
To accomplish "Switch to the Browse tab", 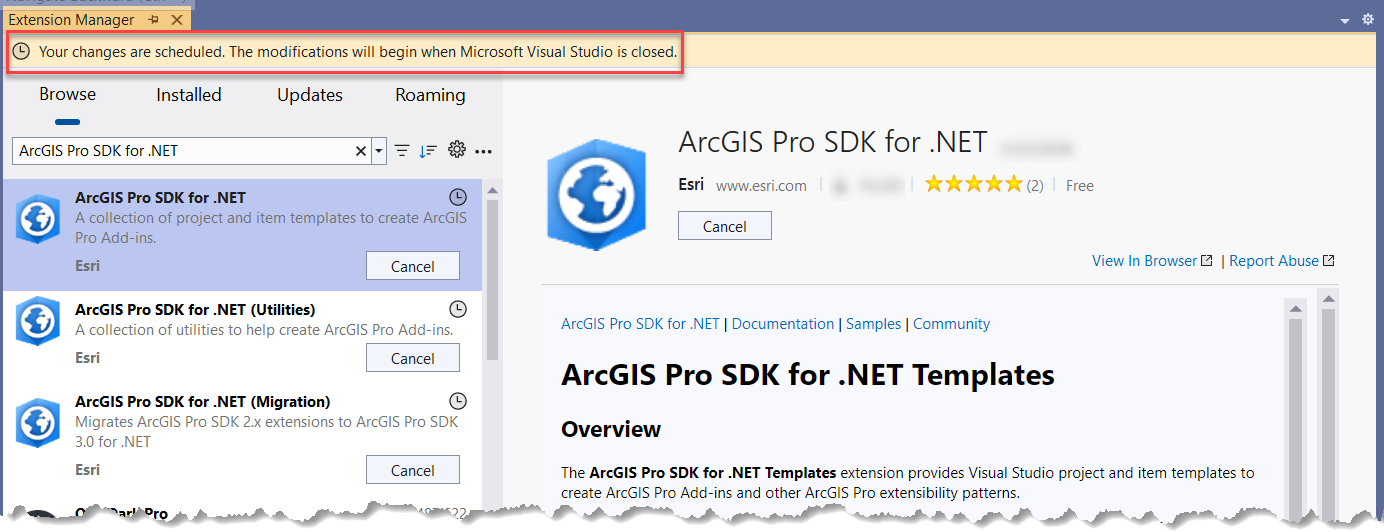I will 68,95.
